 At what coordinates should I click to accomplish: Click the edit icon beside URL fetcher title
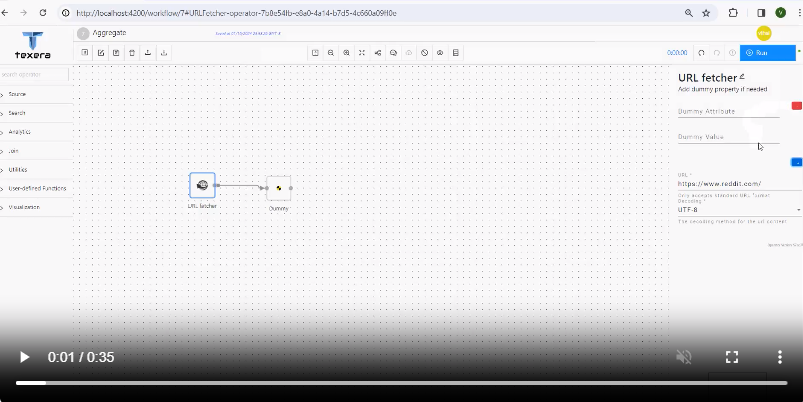pos(742,77)
